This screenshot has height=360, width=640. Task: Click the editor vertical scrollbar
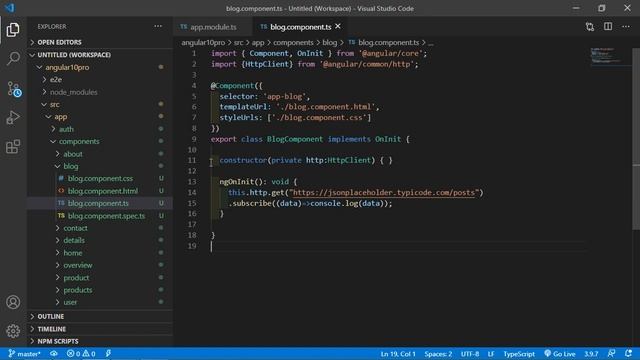[636, 139]
